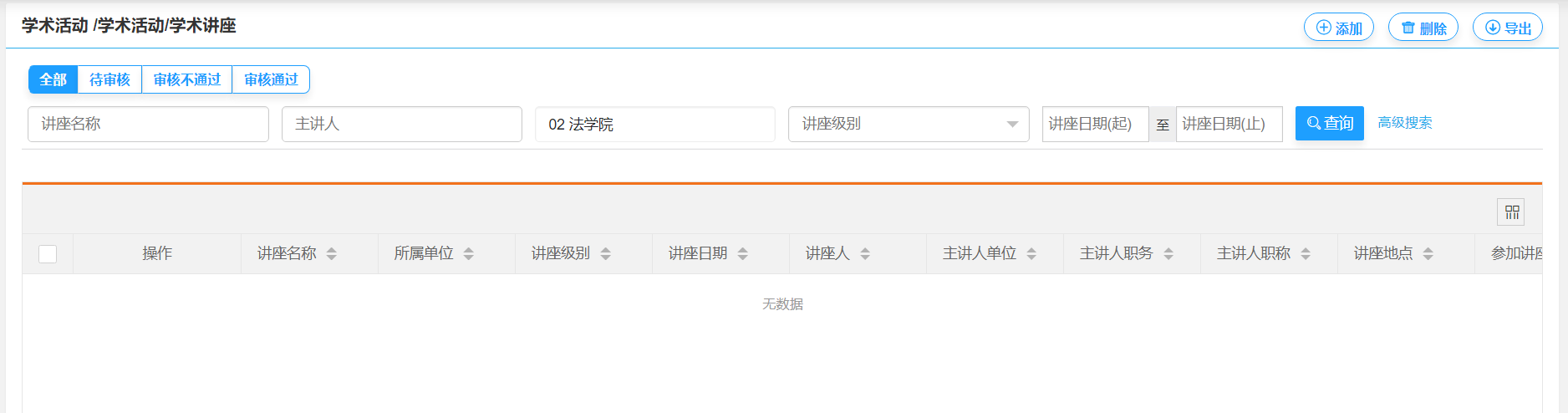Image resolution: width=1568 pixels, height=413 pixels.
Task: Open the 02 法学院 department selector
Action: pyautogui.click(x=654, y=124)
